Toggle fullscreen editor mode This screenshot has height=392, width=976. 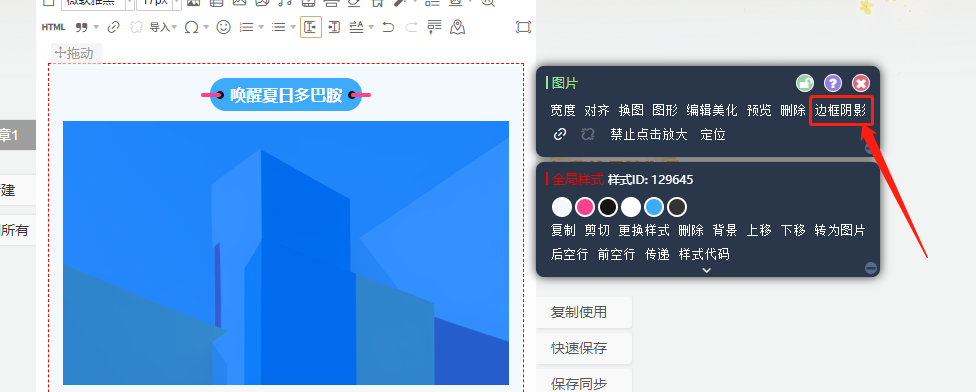pyautogui.click(x=523, y=27)
